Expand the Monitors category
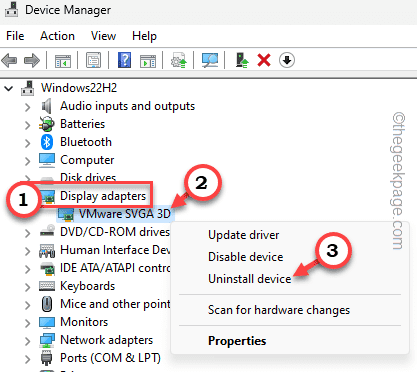The width and height of the screenshot is (417, 372). coord(27,323)
